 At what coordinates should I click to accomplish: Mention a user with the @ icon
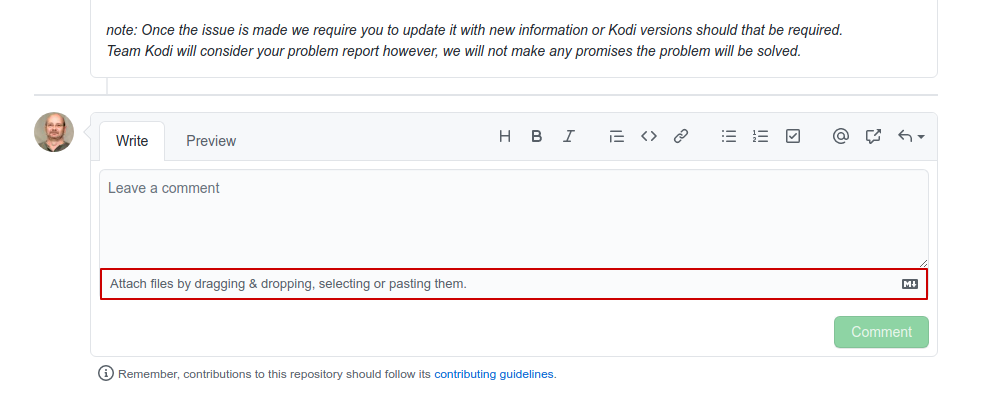841,136
